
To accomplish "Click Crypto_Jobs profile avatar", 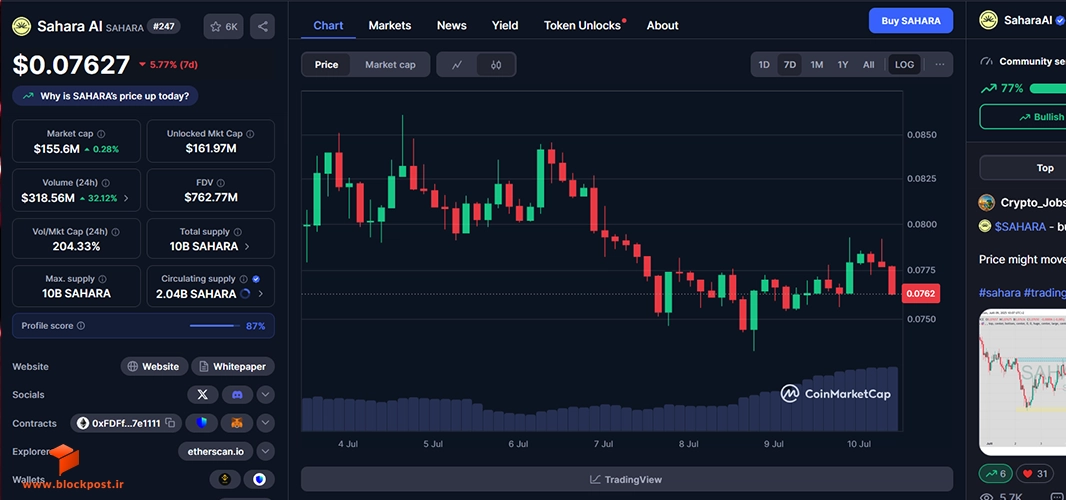I will click(986, 202).
